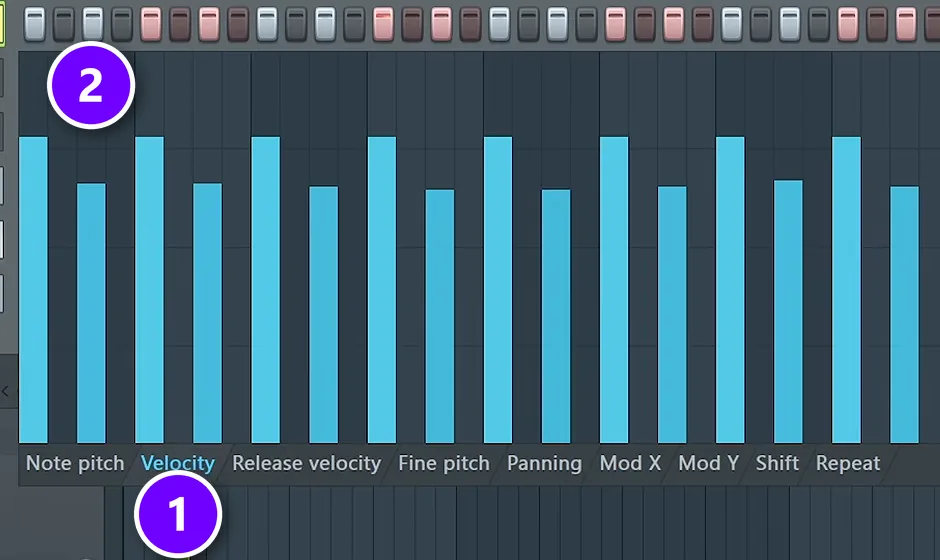The width and height of the screenshot is (940, 560).
Task: Toggle step 6 in the step sequencer
Action: pyautogui.click(x=180, y=25)
